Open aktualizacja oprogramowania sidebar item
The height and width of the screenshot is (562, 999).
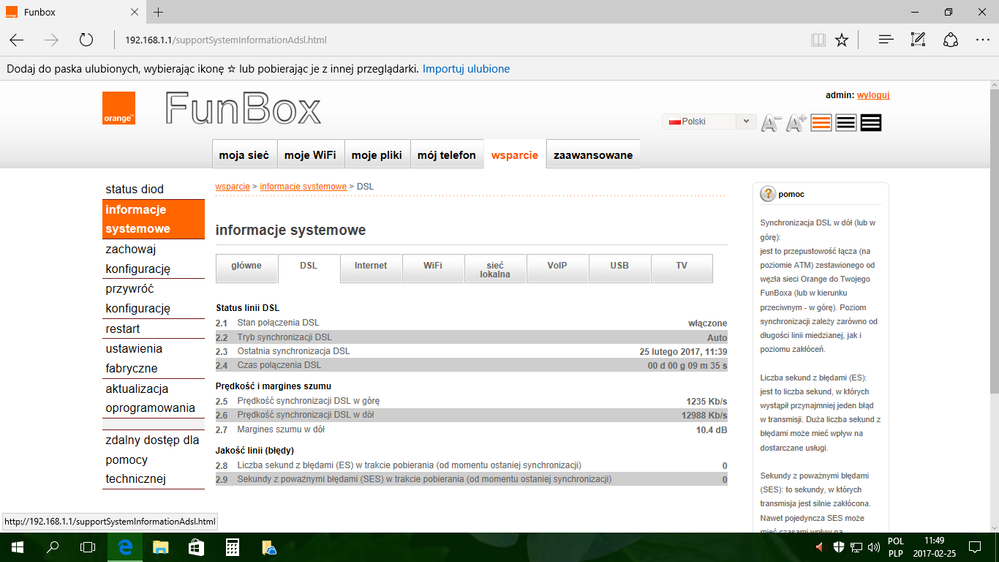click(x=153, y=398)
